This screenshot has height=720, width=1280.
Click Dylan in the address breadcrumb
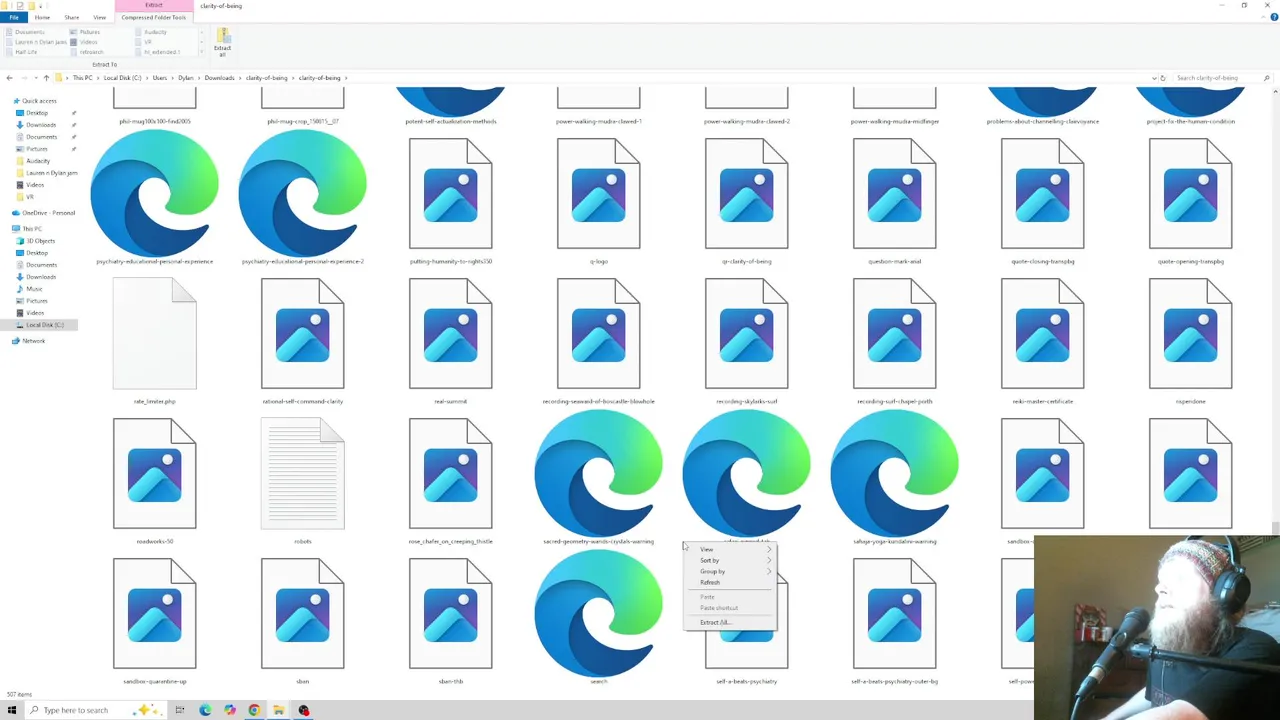coord(186,78)
